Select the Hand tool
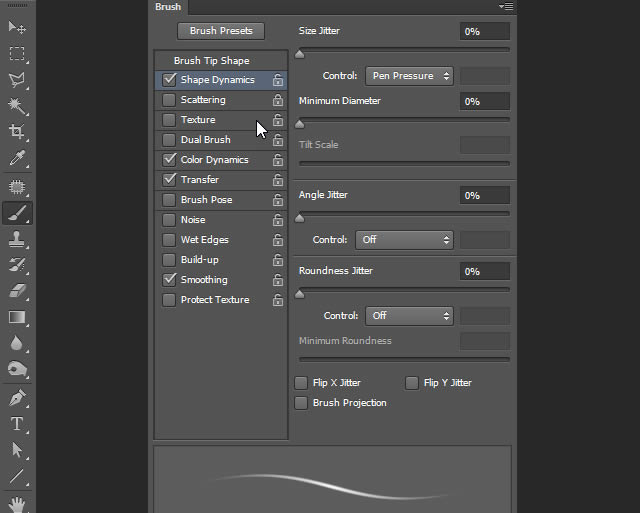The height and width of the screenshot is (513, 640). click(17, 504)
